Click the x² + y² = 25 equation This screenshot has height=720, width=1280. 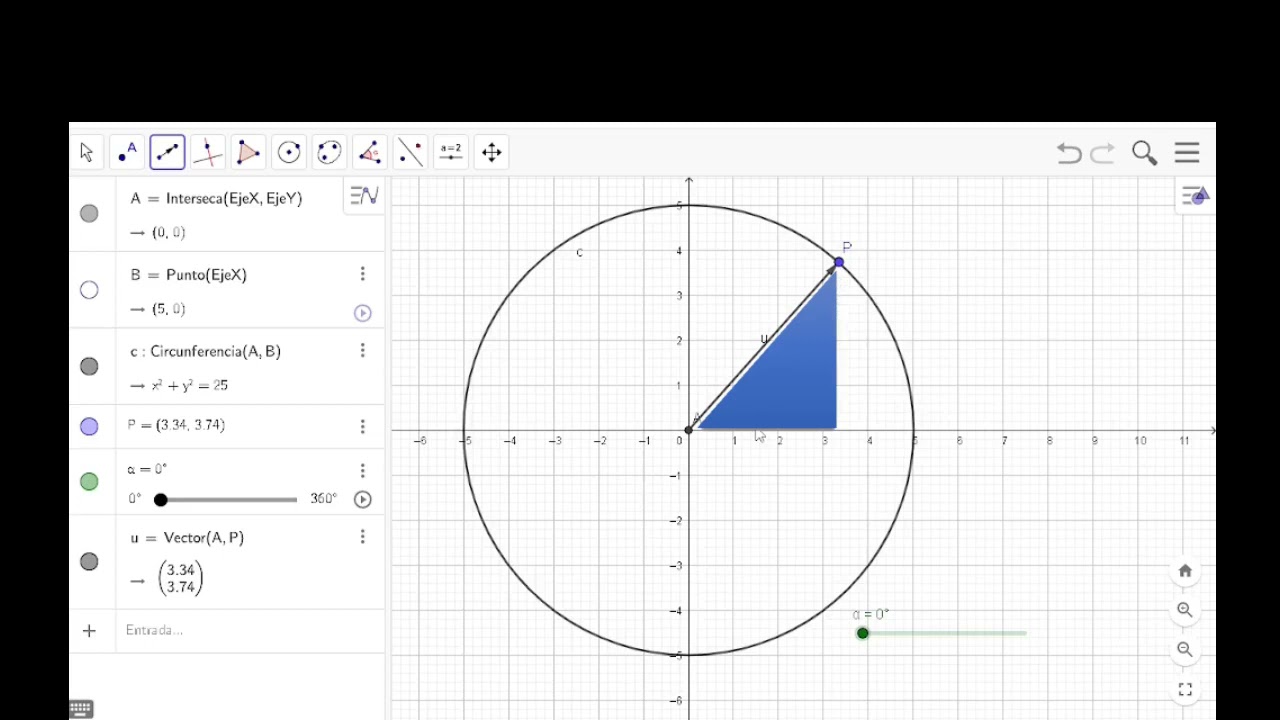click(x=191, y=385)
